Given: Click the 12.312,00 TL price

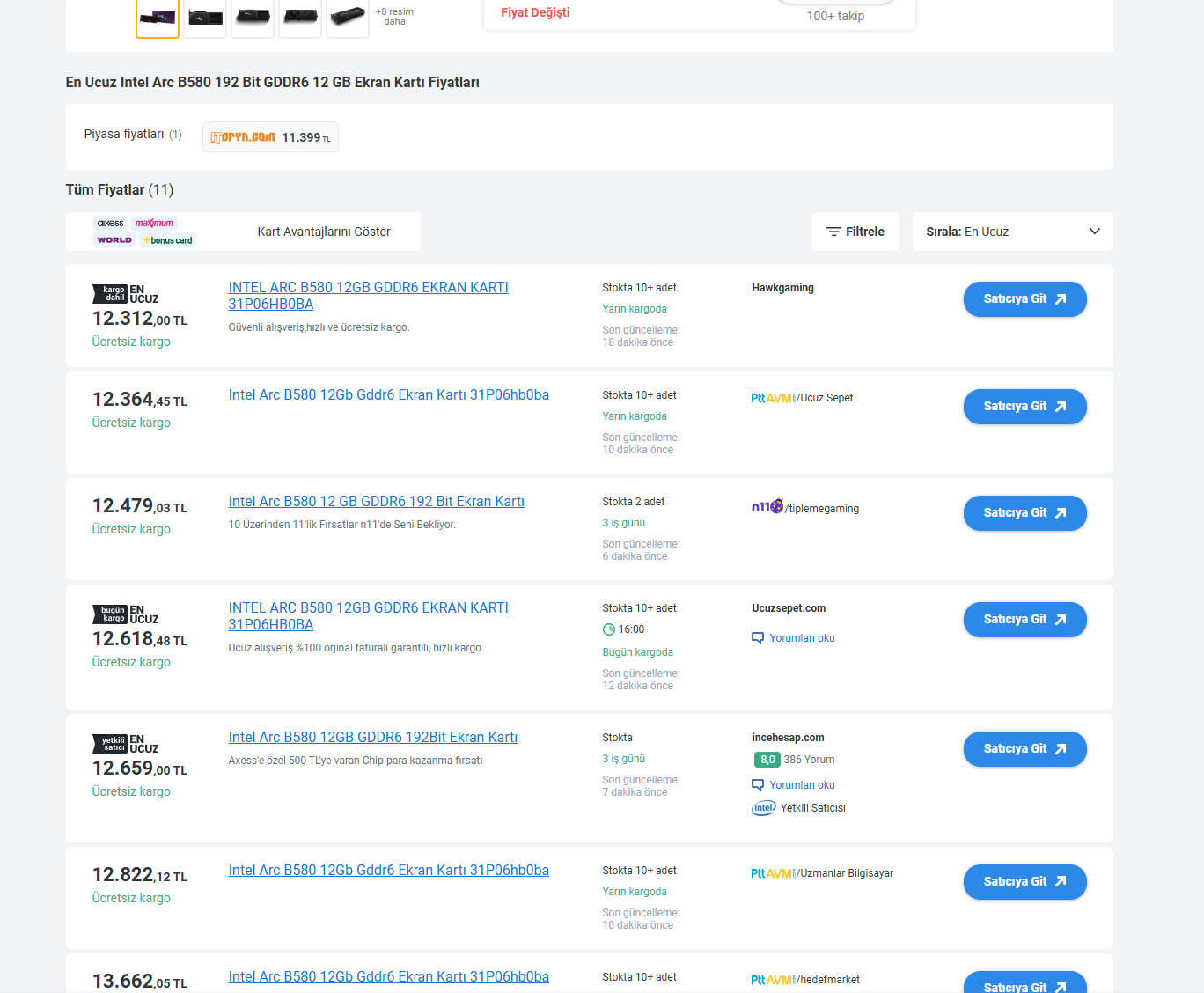Looking at the screenshot, I should pos(140,319).
